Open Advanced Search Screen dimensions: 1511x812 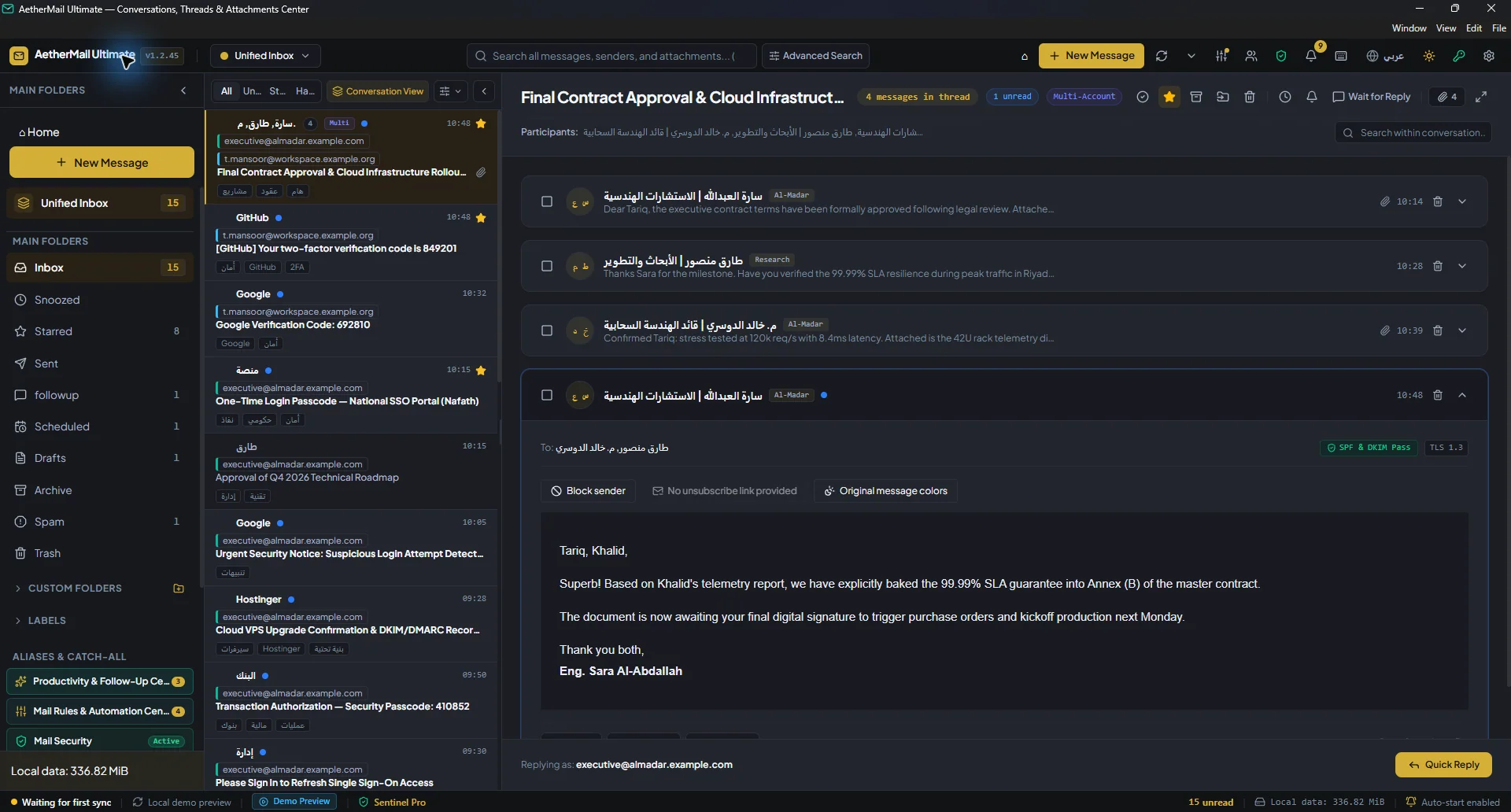pos(815,56)
